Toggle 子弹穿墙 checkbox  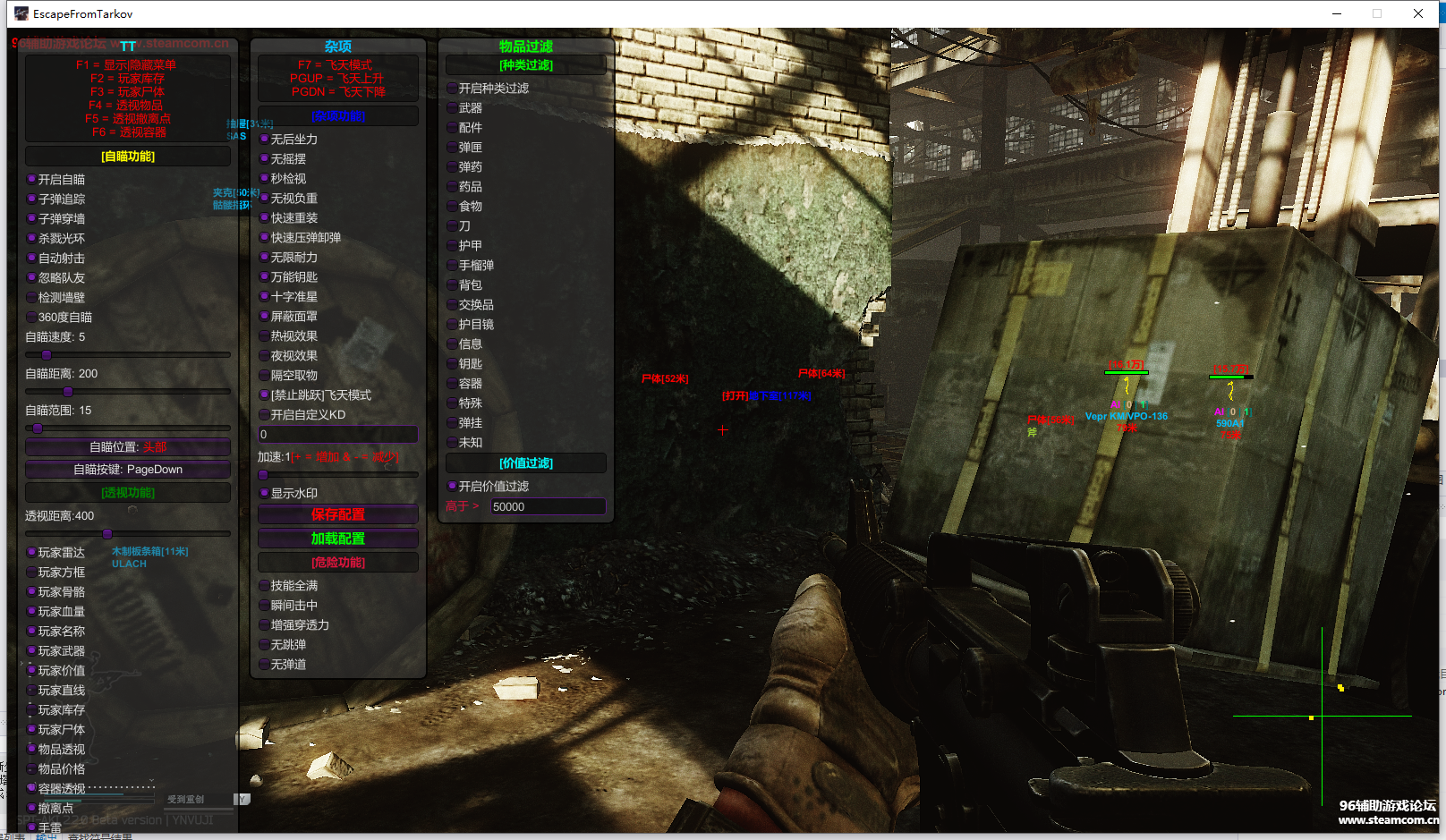click(32, 218)
